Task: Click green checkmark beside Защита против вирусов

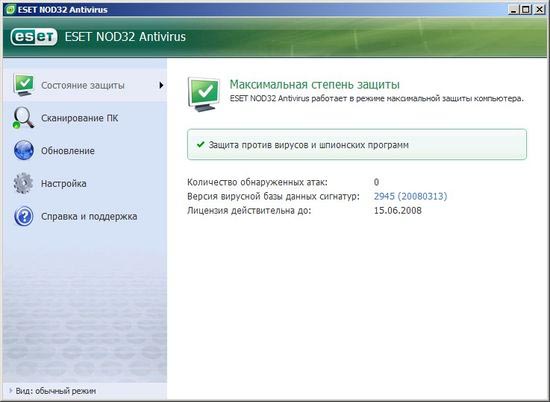Action: pyautogui.click(x=201, y=144)
